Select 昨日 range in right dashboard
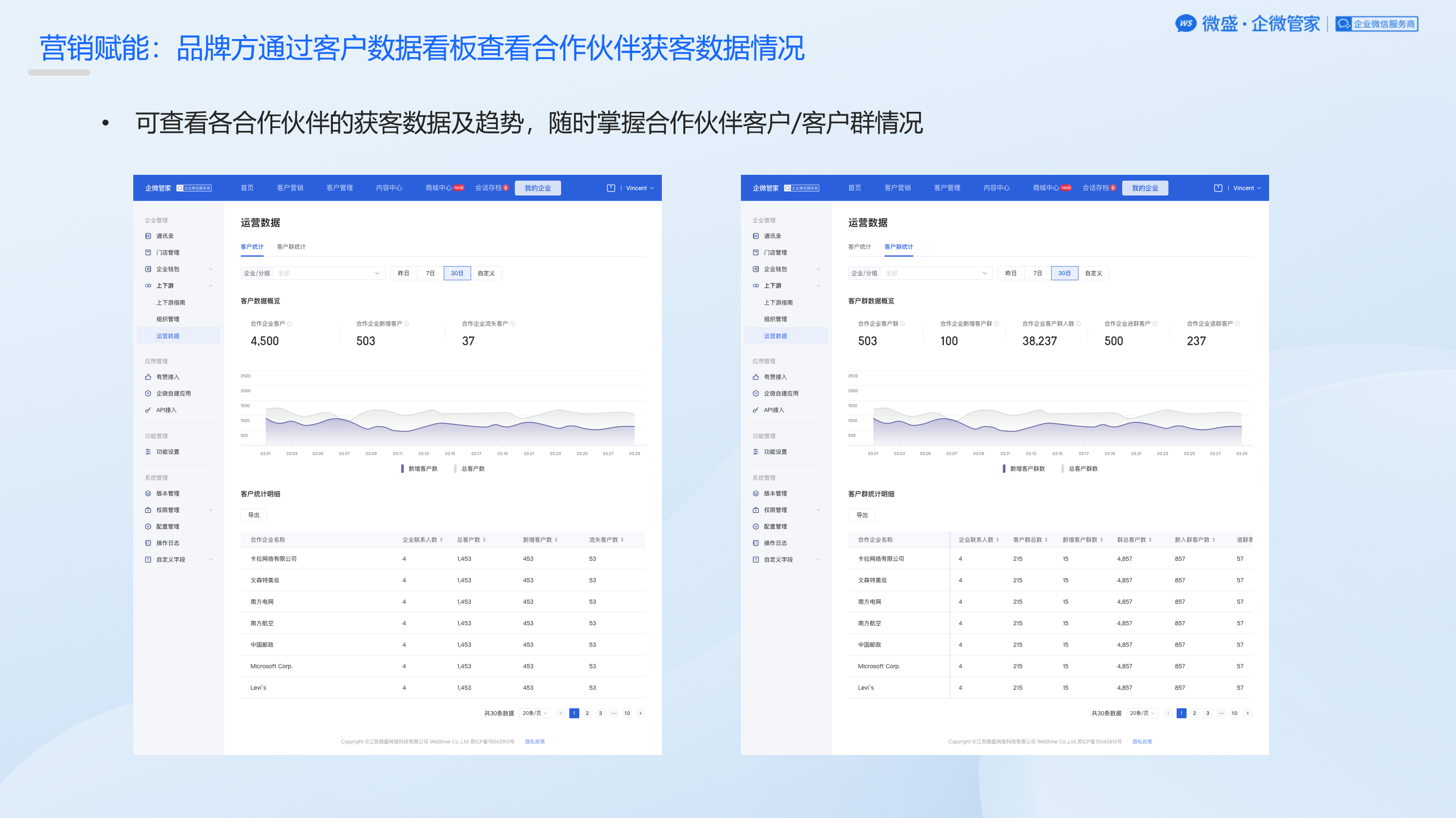Image resolution: width=1456 pixels, height=818 pixels. point(1011,273)
